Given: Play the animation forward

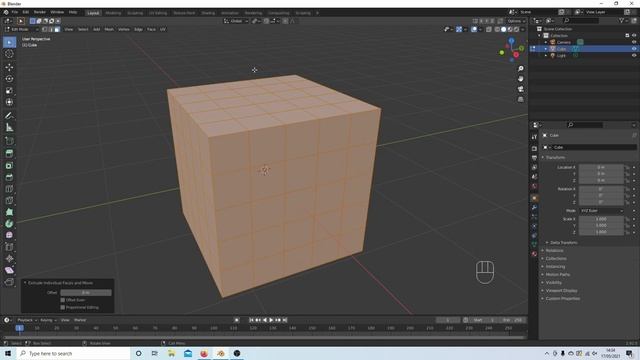Looking at the screenshot, I should (x=271, y=320).
